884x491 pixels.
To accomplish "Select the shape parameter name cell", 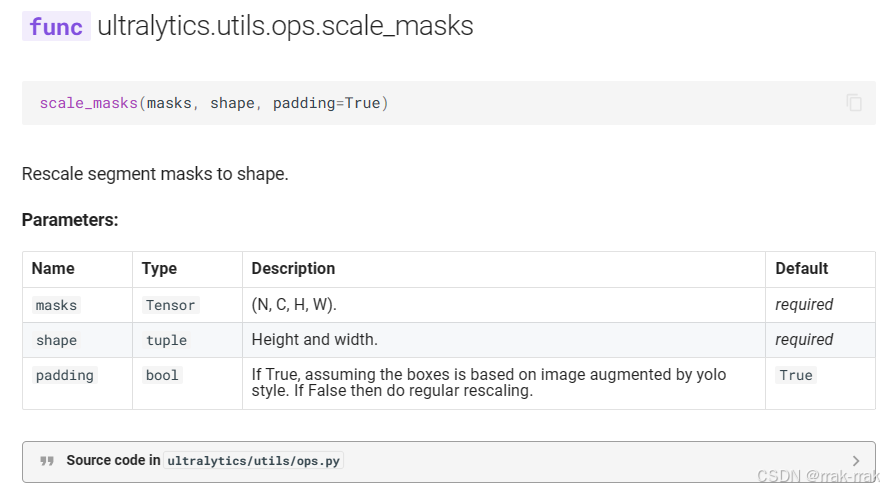I will point(56,340).
